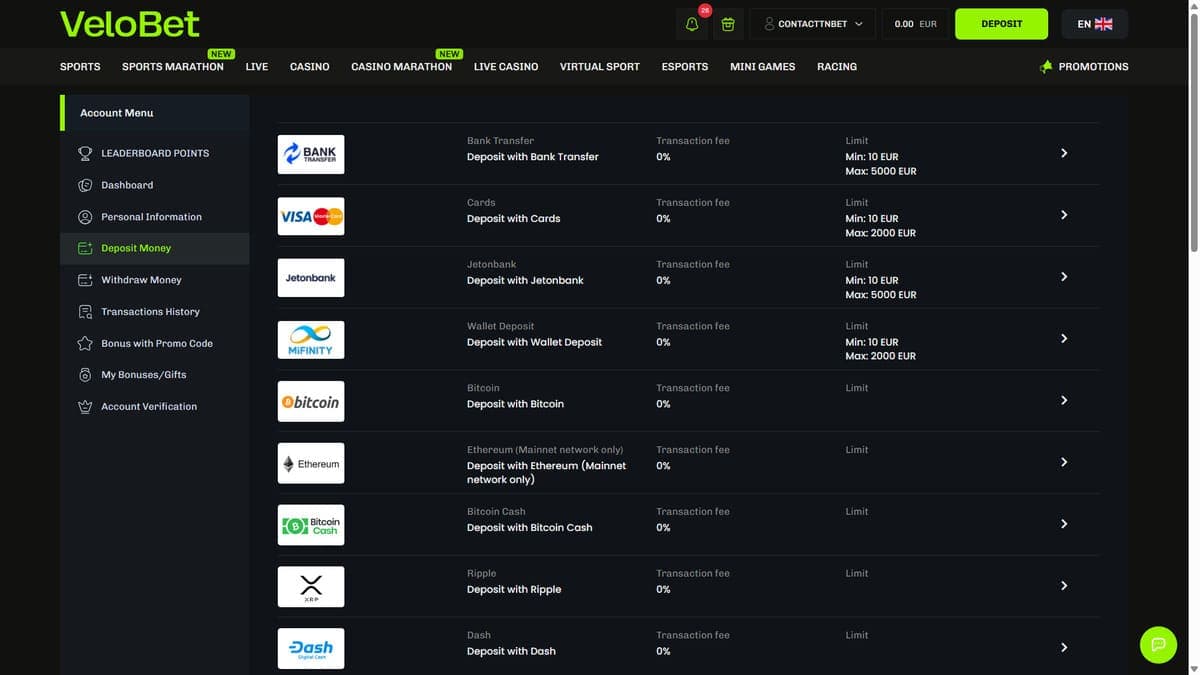Open the LIVE CASINO menu item
The height and width of the screenshot is (675, 1200).
pyautogui.click(x=506, y=67)
